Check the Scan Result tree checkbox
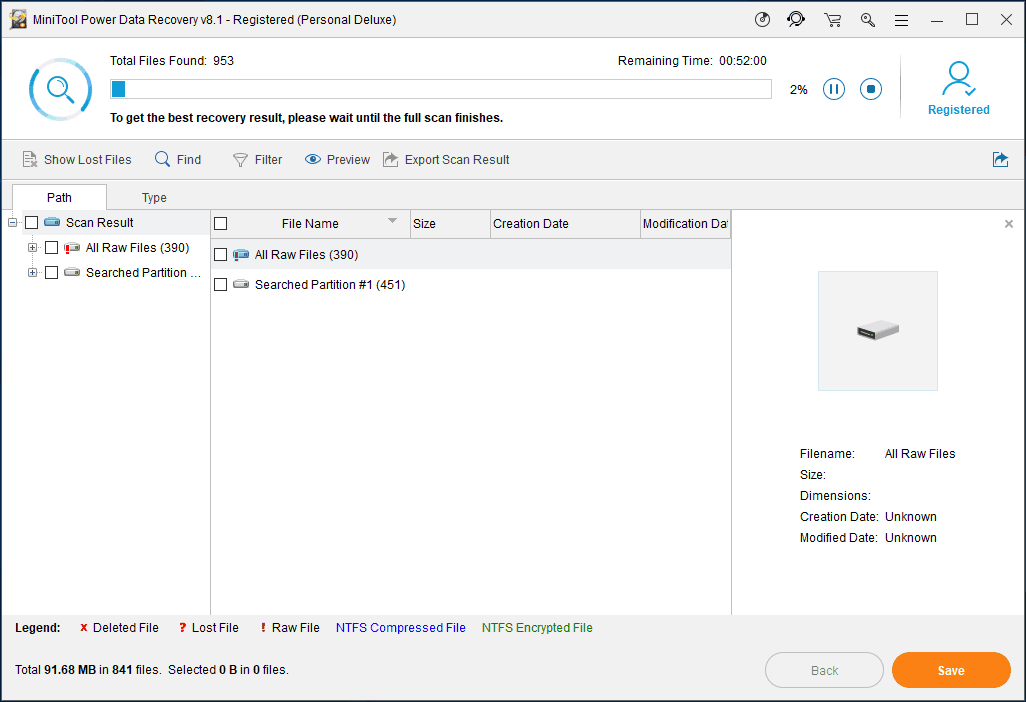Screen dimensions: 1026x702 (31, 222)
